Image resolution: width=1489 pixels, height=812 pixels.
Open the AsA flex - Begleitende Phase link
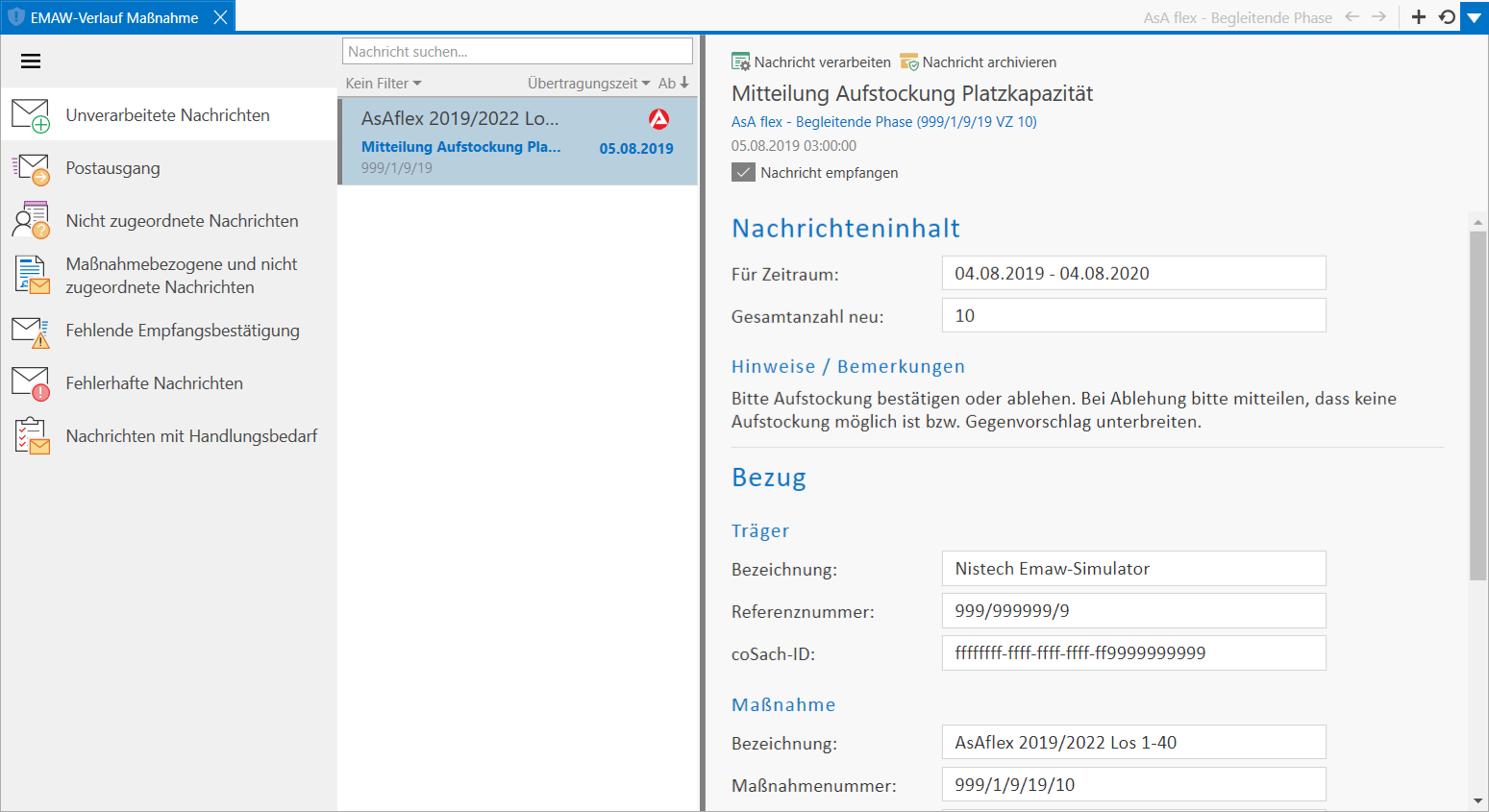(x=883, y=122)
